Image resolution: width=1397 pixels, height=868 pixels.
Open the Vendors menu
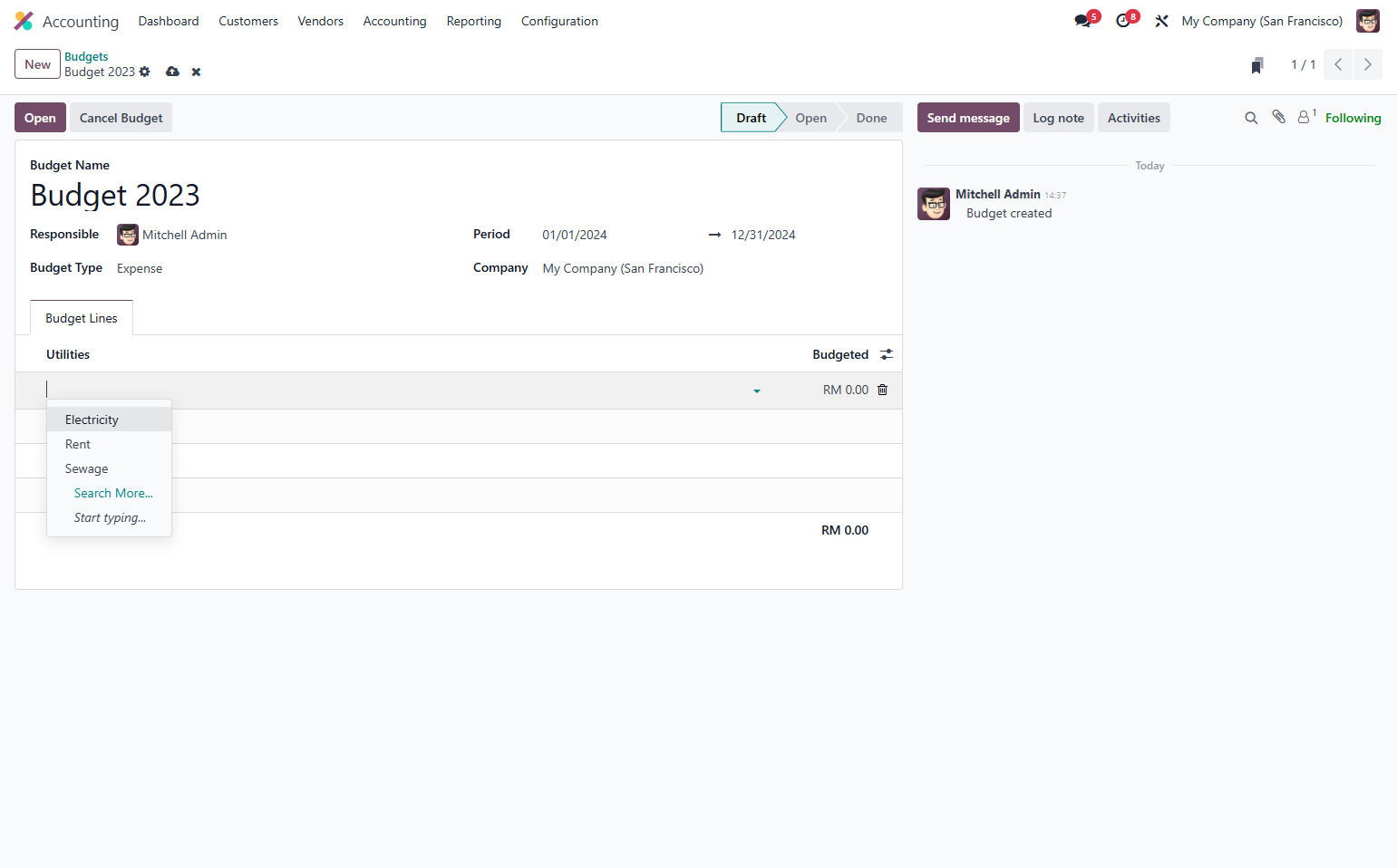[321, 21]
